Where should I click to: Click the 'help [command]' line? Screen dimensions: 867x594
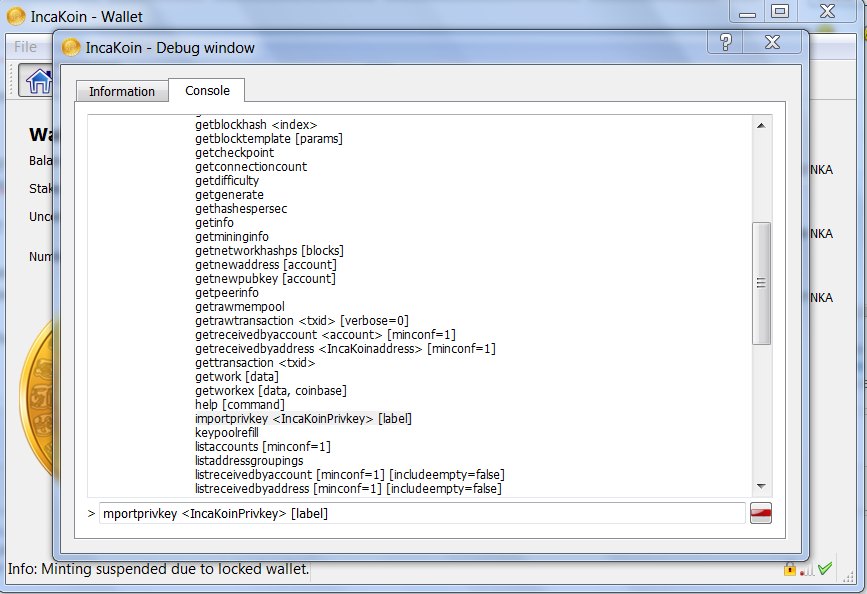[x=240, y=405]
